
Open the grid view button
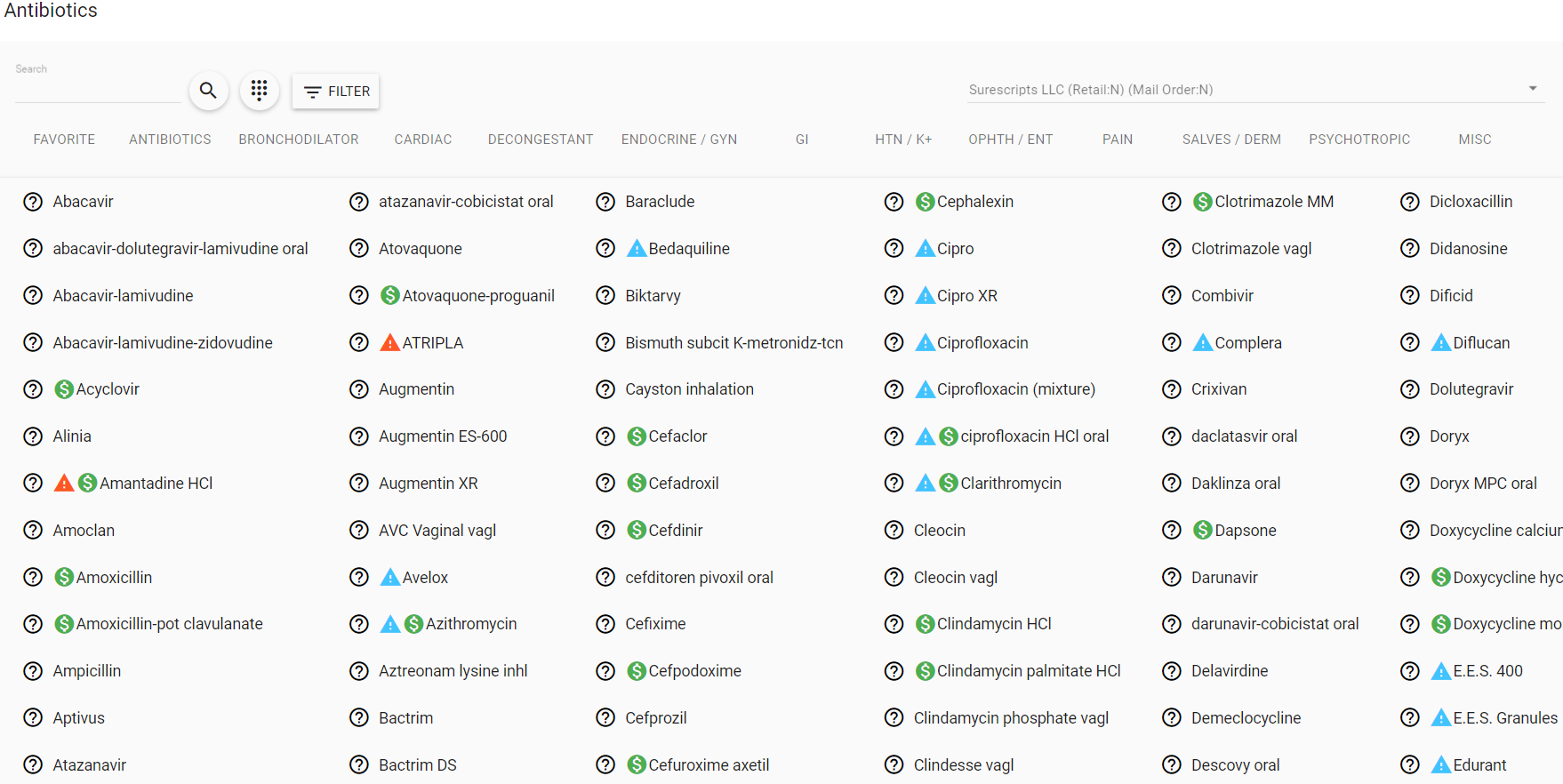(259, 91)
